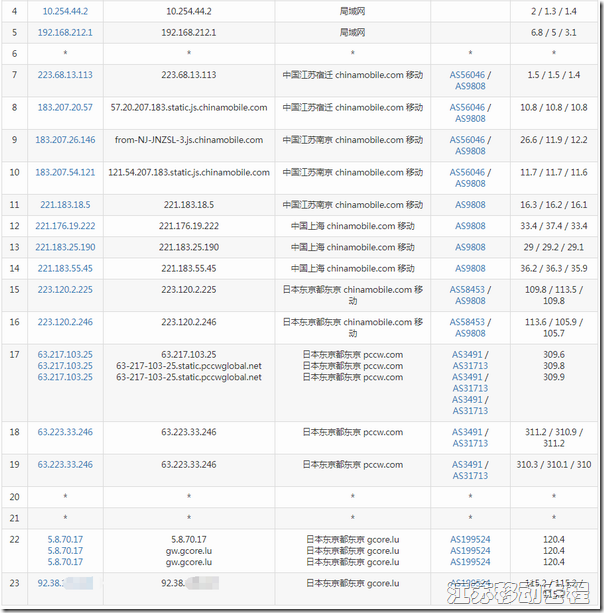Click the AS31713 link in hop 18
The image size is (604, 613).
(470, 443)
